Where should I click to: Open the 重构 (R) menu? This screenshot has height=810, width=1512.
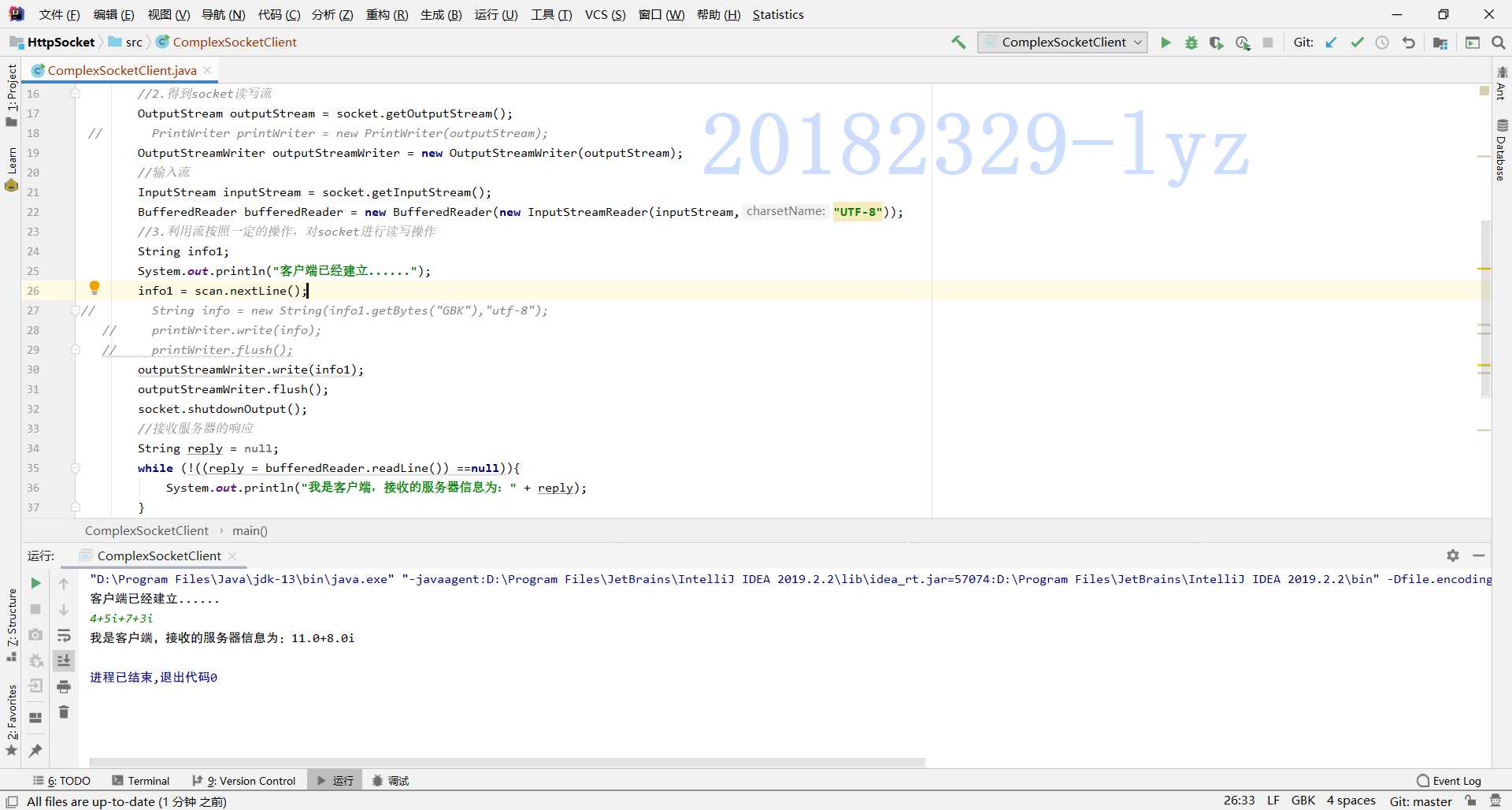[x=387, y=14]
